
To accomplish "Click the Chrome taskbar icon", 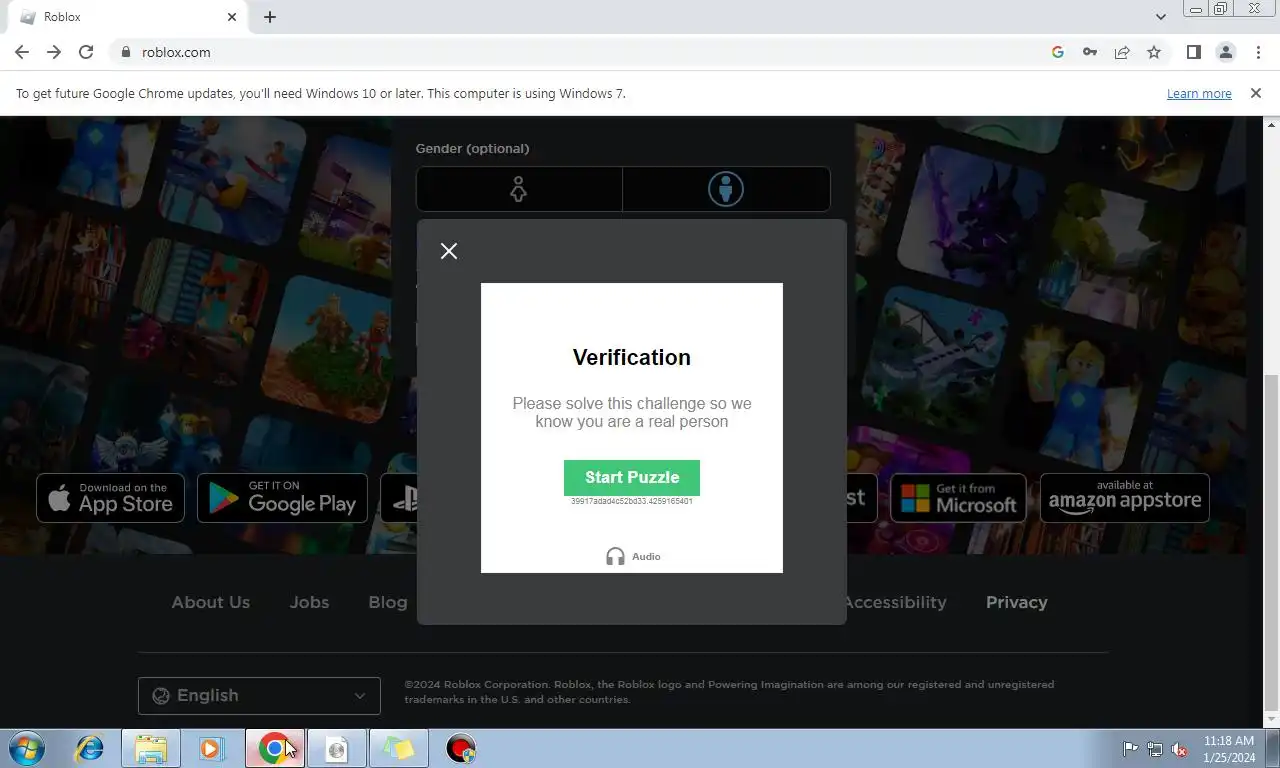I will coord(274,748).
